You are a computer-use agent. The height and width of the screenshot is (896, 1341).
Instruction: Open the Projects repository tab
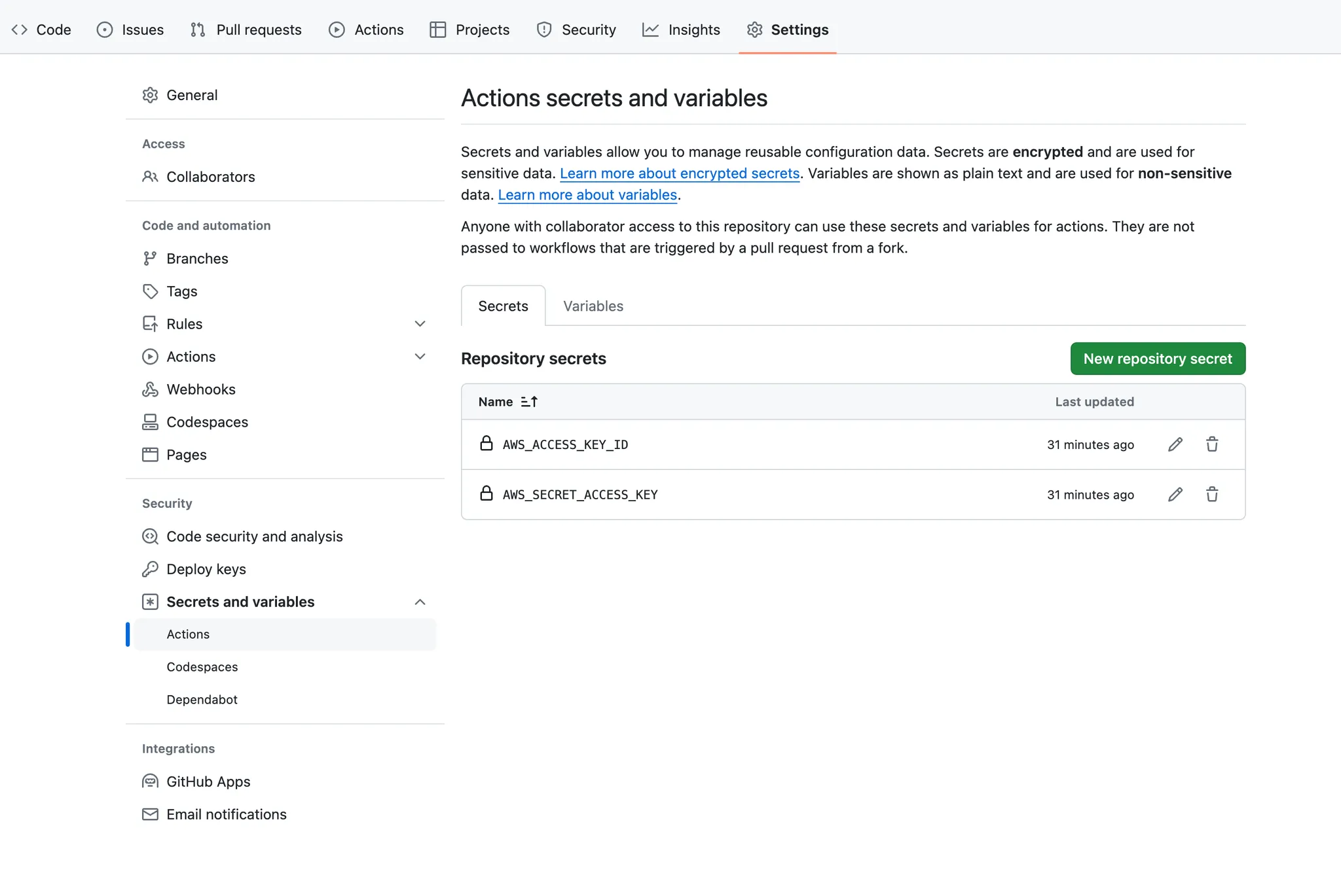click(469, 29)
